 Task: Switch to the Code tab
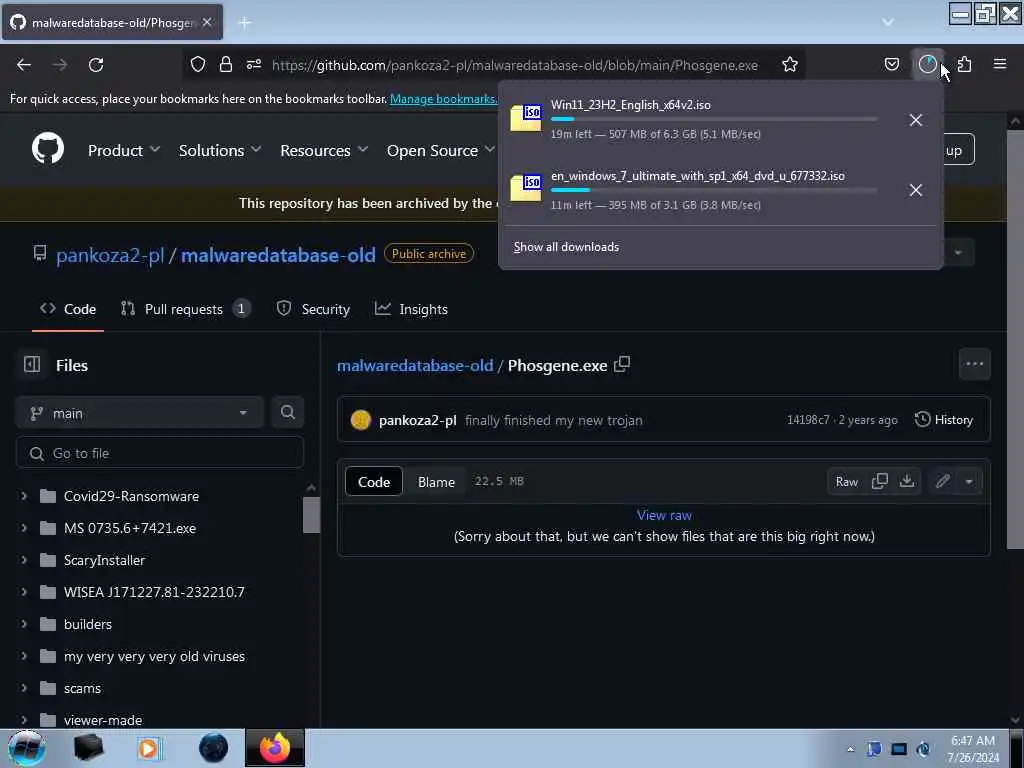[x=68, y=309]
